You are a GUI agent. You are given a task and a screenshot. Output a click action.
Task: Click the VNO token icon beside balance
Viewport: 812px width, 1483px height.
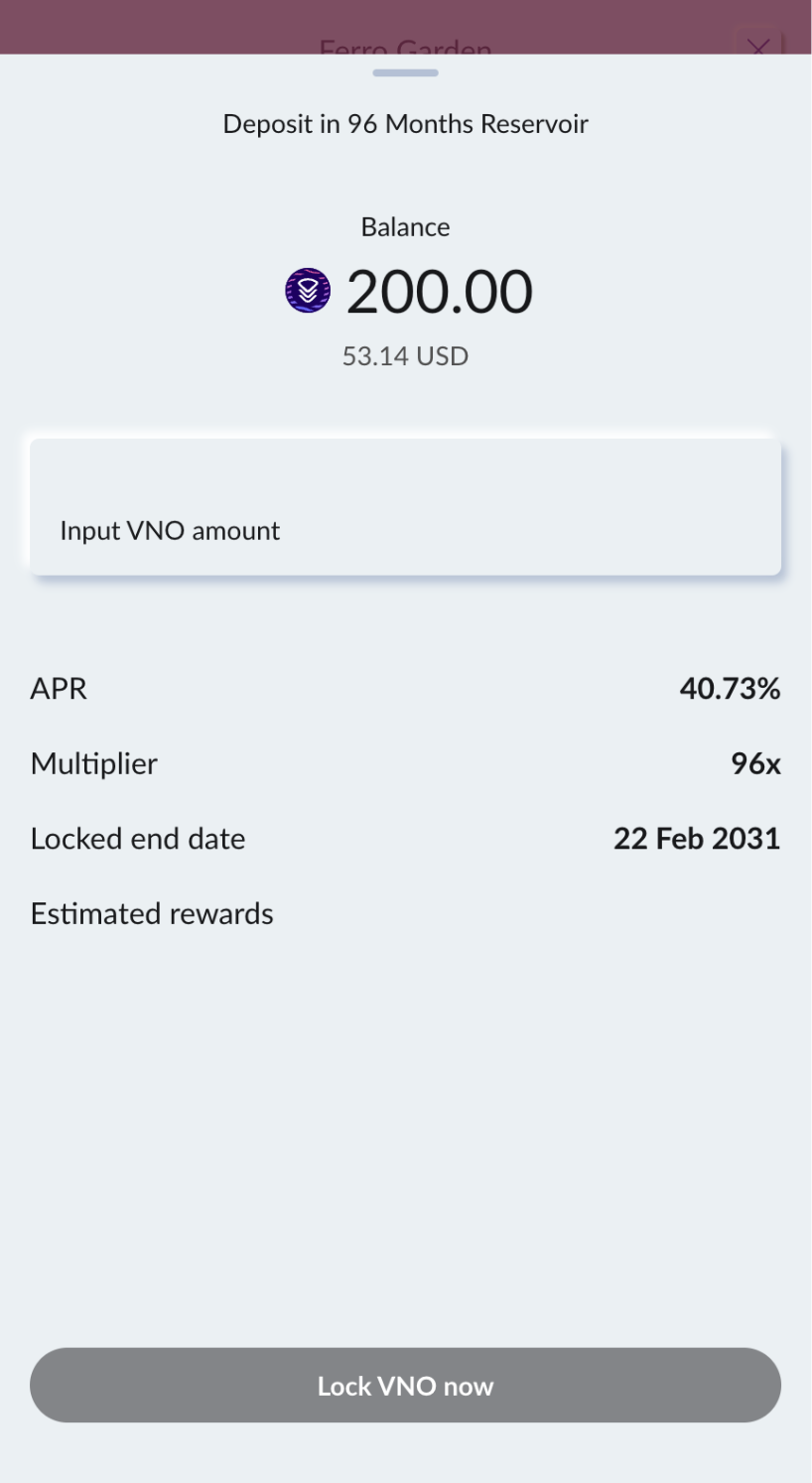[308, 291]
